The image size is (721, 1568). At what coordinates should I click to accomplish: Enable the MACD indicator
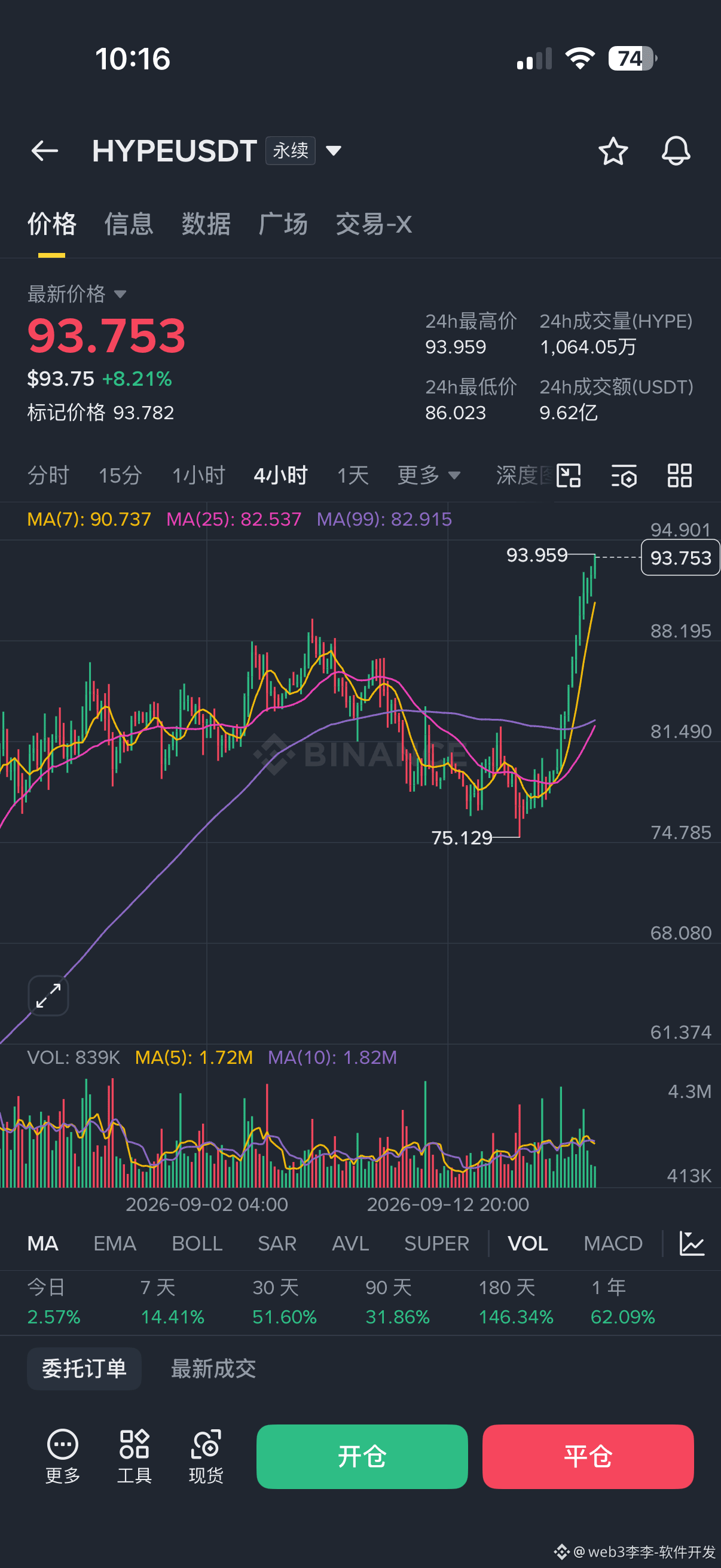pyautogui.click(x=613, y=1243)
